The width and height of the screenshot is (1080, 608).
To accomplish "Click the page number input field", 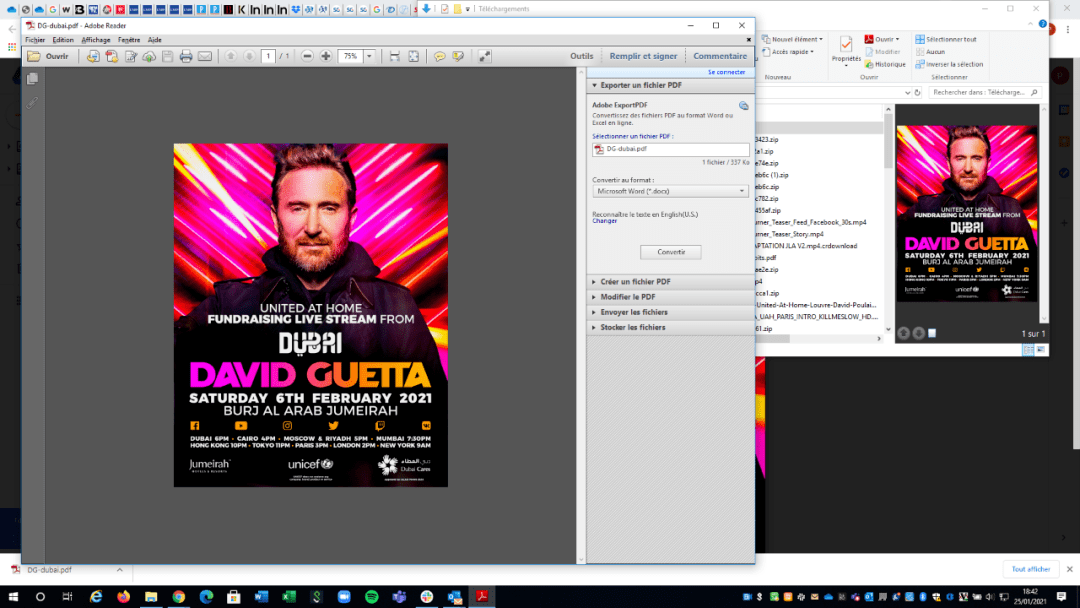I will 268,56.
